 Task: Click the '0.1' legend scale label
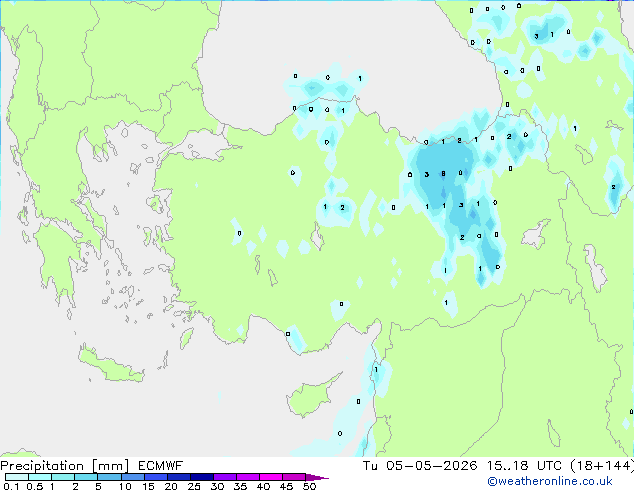(11, 486)
